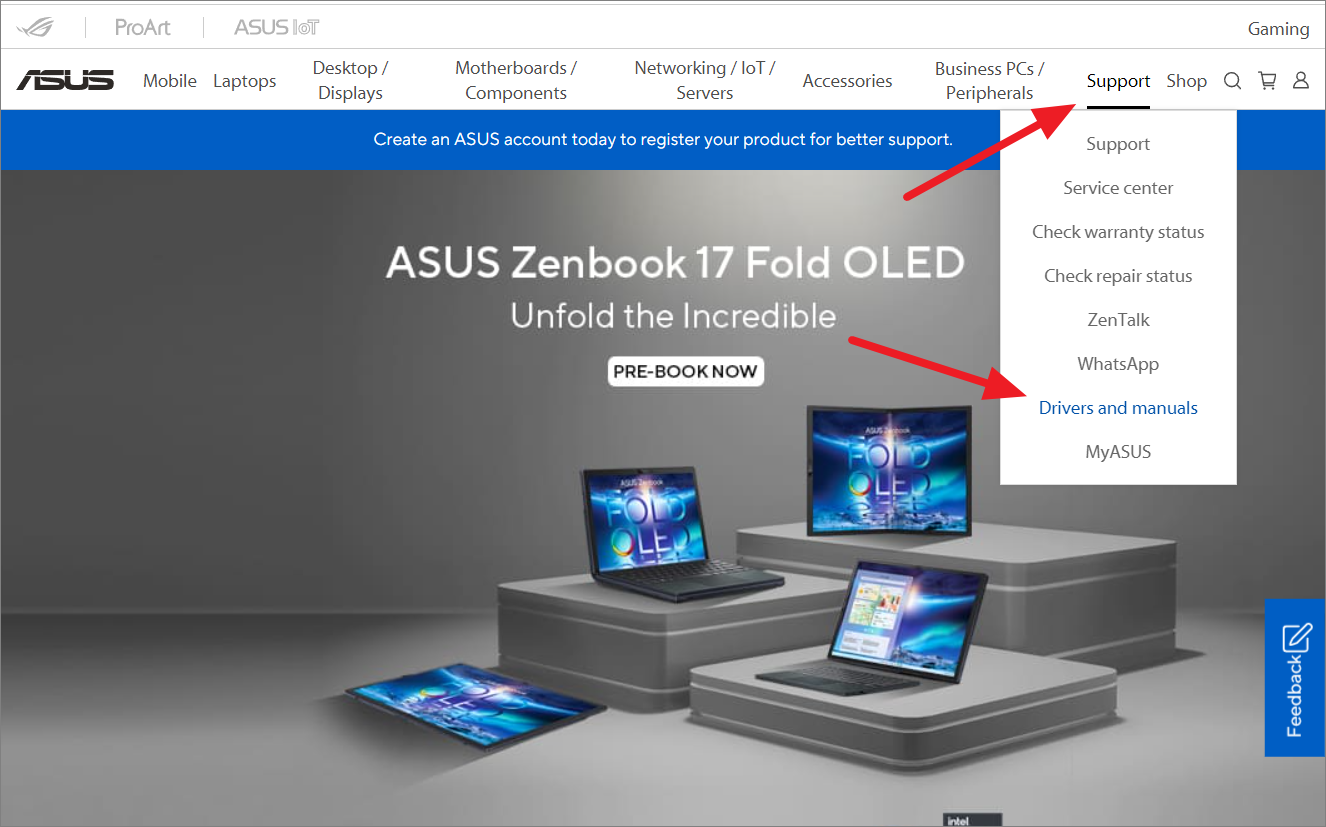Click the blue Create an ASUS account banner

tap(663, 140)
